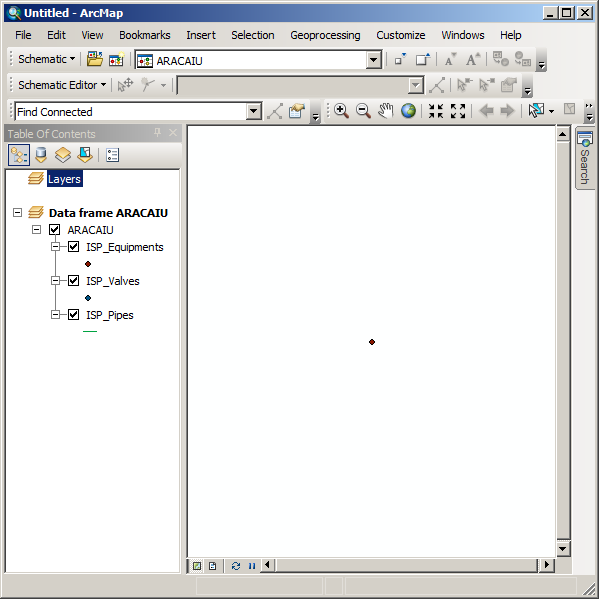This screenshot has height=599, width=599.
Task: Toggle ISP_Valves layer visibility checkbox
Action: (x=73, y=280)
